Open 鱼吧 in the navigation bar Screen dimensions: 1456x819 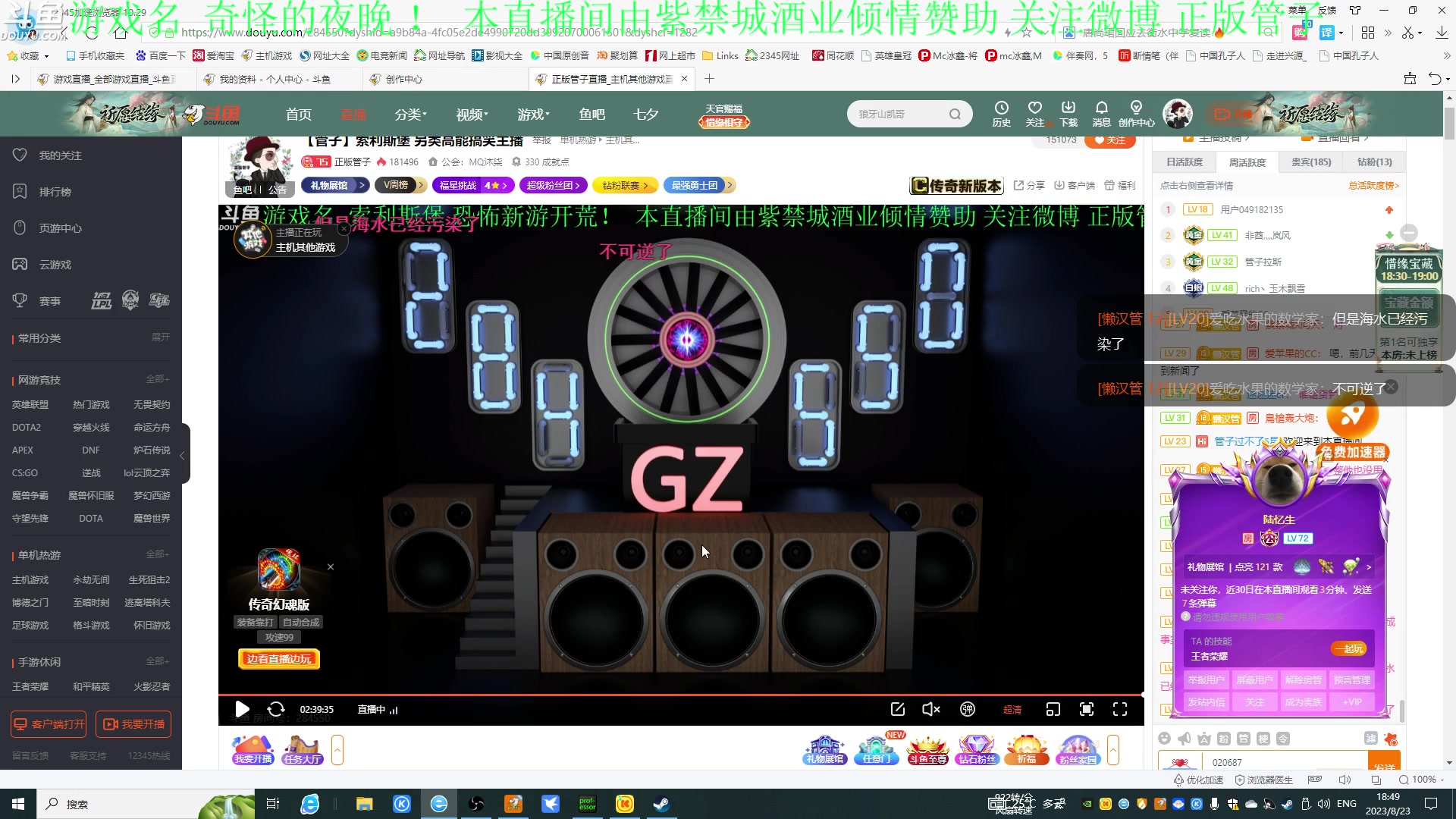coord(592,114)
